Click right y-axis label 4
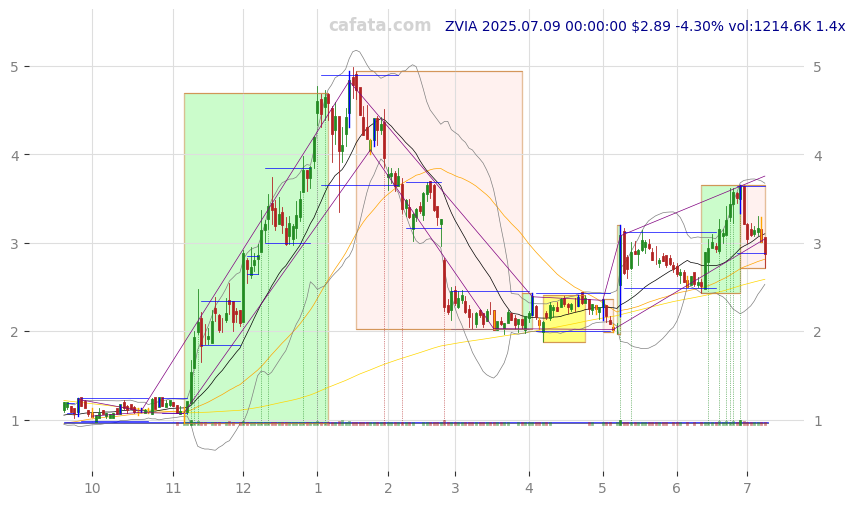 coord(817,156)
